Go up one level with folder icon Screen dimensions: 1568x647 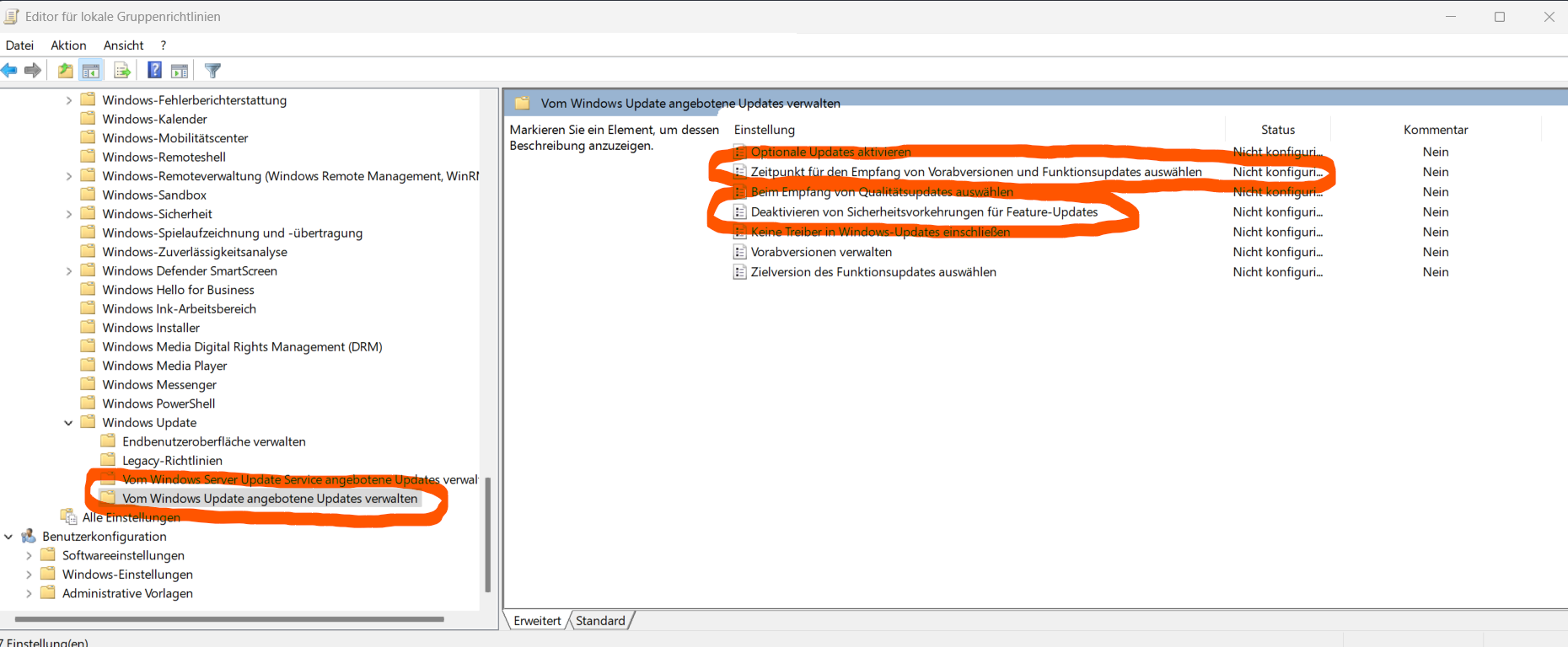[x=65, y=71]
